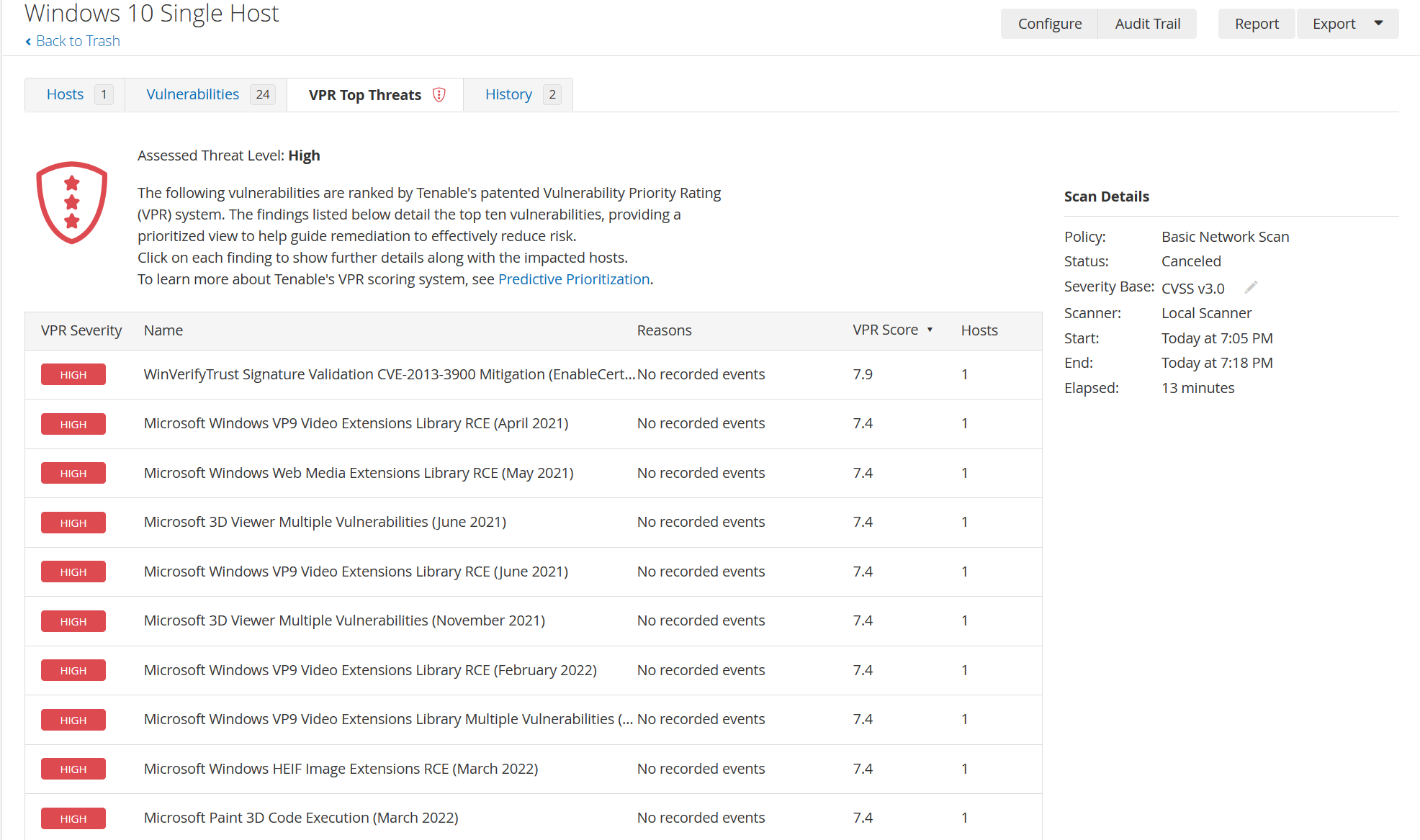Click the VPR Score sort arrow
Image resolution: width=1420 pixels, height=840 pixels.
tap(931, 330)
